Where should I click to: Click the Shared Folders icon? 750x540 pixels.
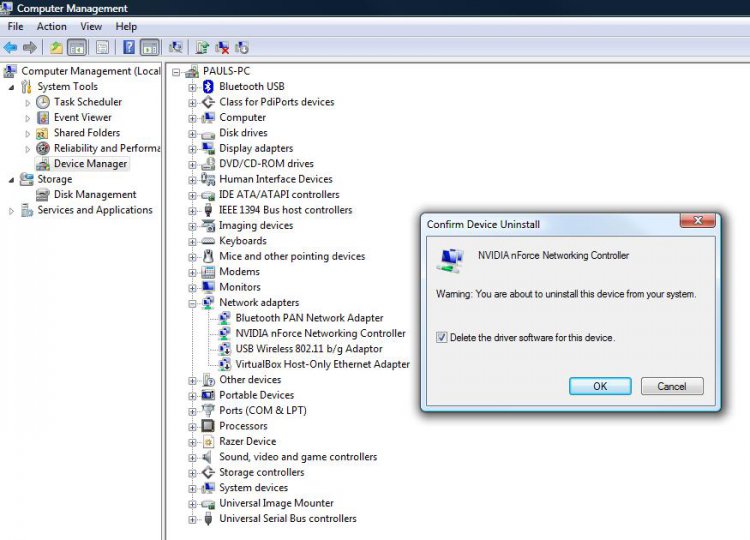[x=42, y=133]
